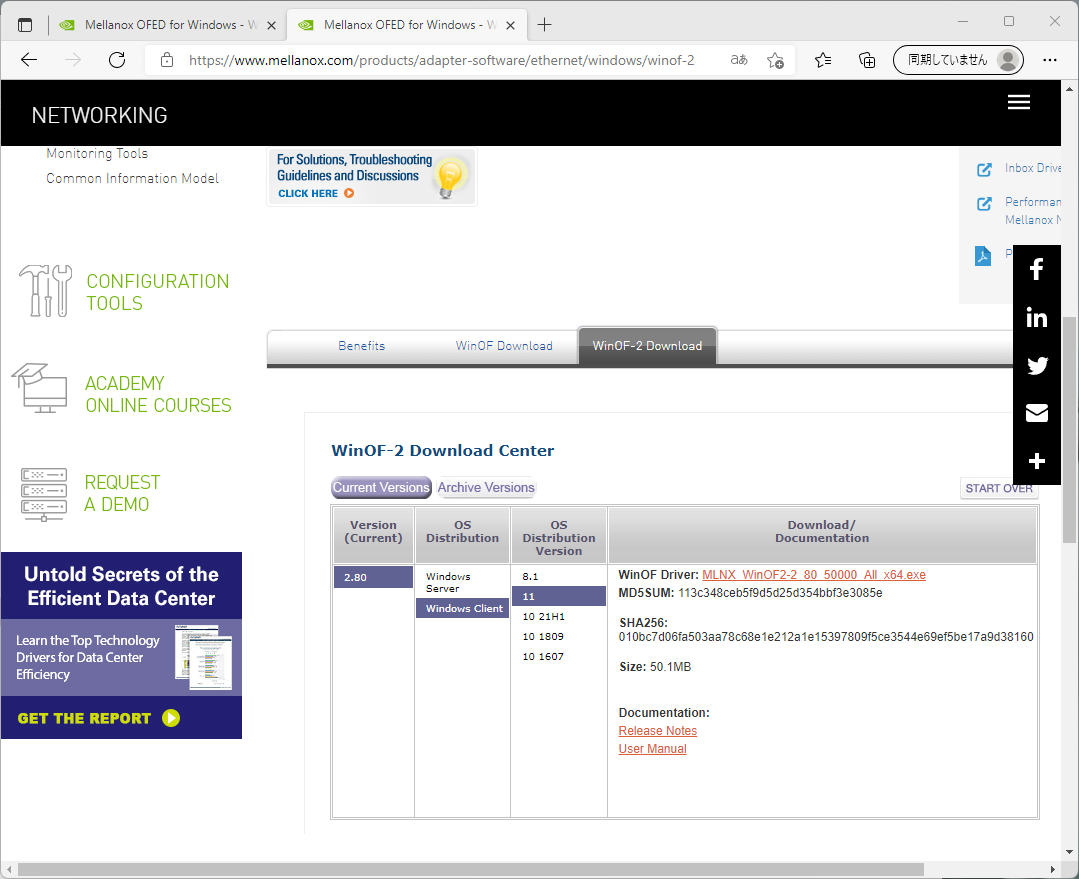Select the WinOF-2 Download tab
The height and width of the screenshot is (879, 1079).
pyautogui.click(x=647, y=346)
